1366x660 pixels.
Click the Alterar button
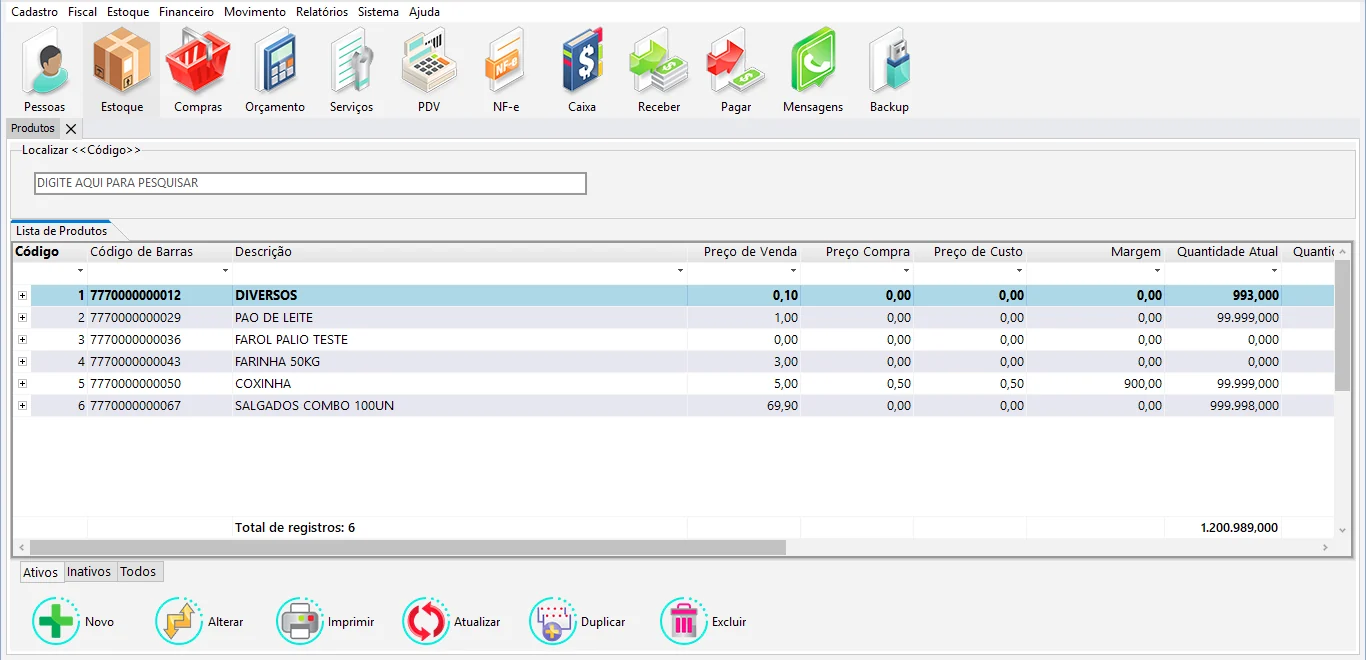click(200, 622)
